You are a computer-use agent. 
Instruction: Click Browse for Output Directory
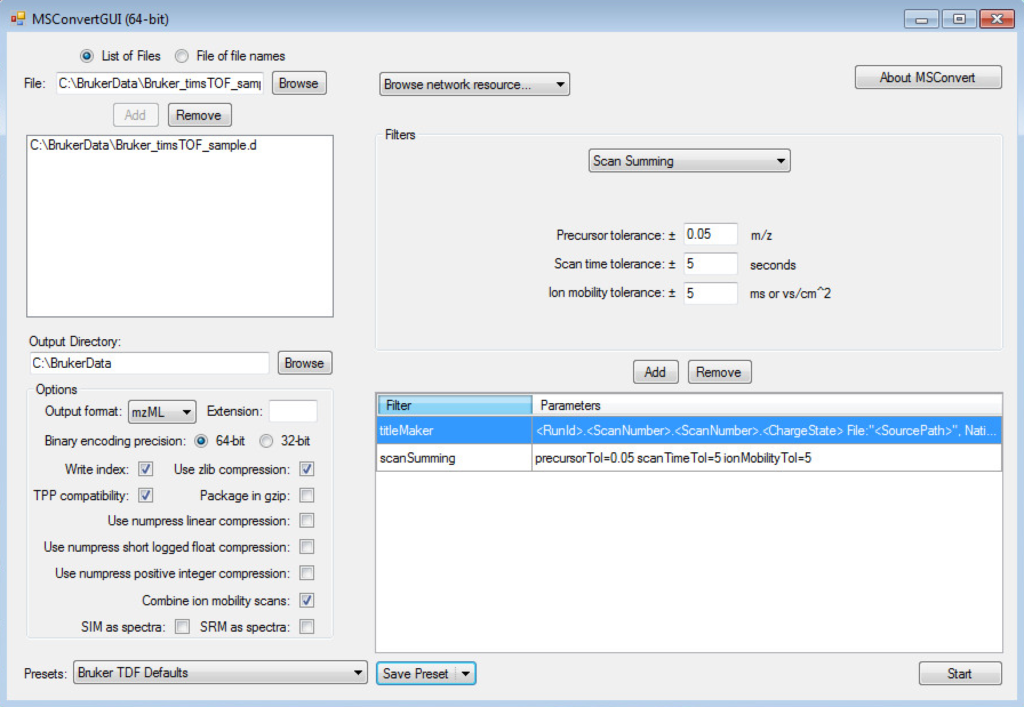pos(304,363)
